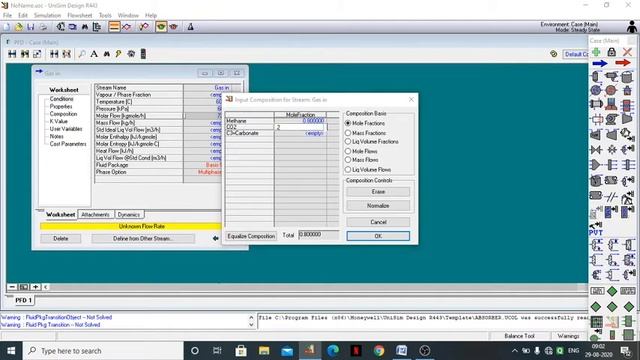The image size is (640, 360).
Task: Switch to the Dynamics tab
Action: pyautogui.click(x=129, y=214)
